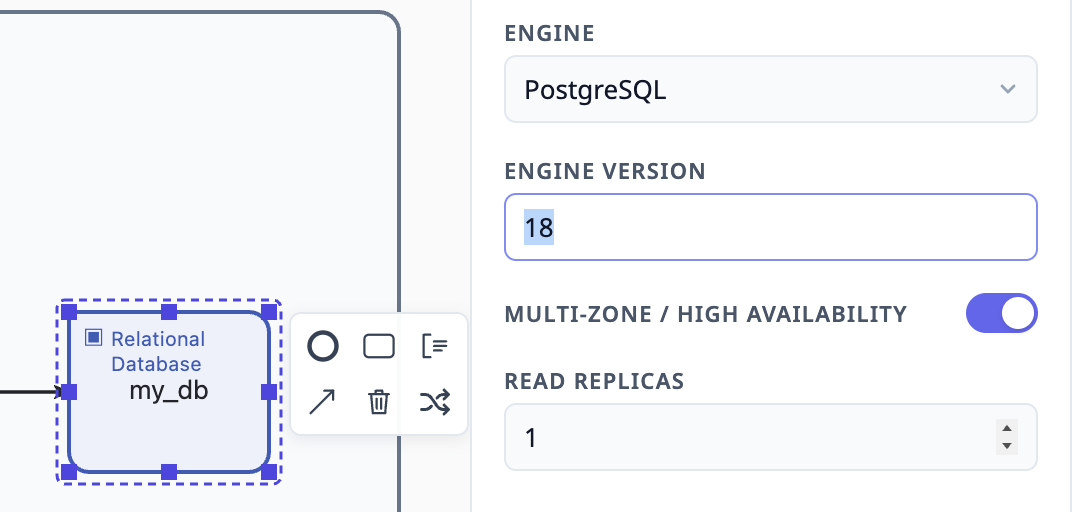Click the top-middle resize handle of my_db node
The image size is (1078, 512).
point(169,312)
